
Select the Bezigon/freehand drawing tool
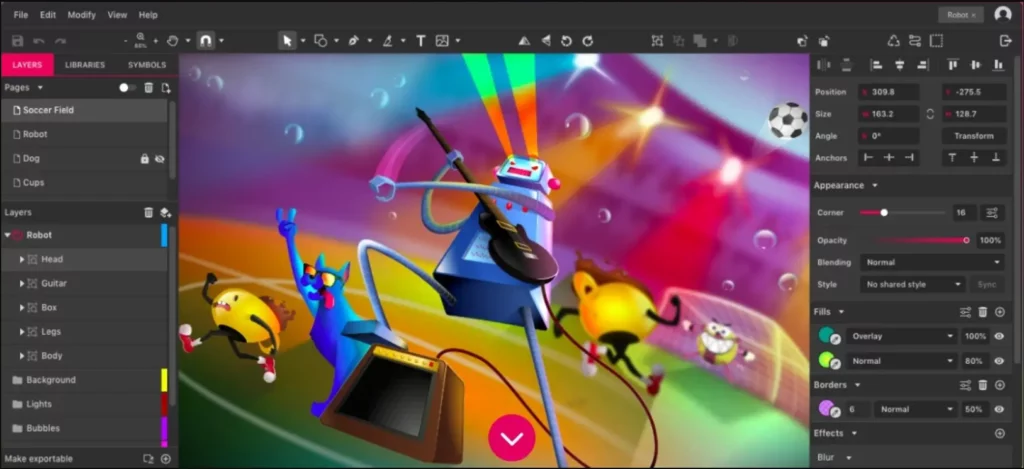pyautogui.click(x=387, y=40)
